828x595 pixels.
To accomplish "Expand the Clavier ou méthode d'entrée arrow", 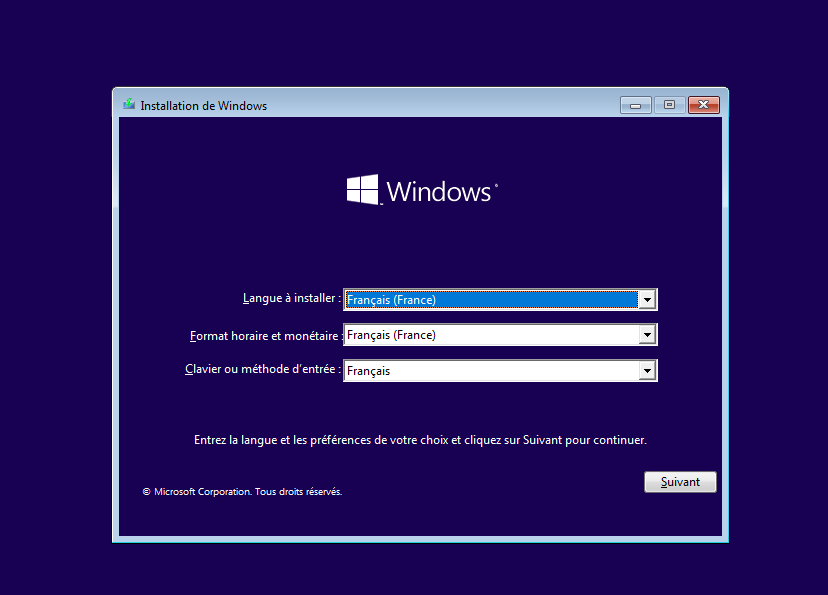I will click(x=647, y=371).
